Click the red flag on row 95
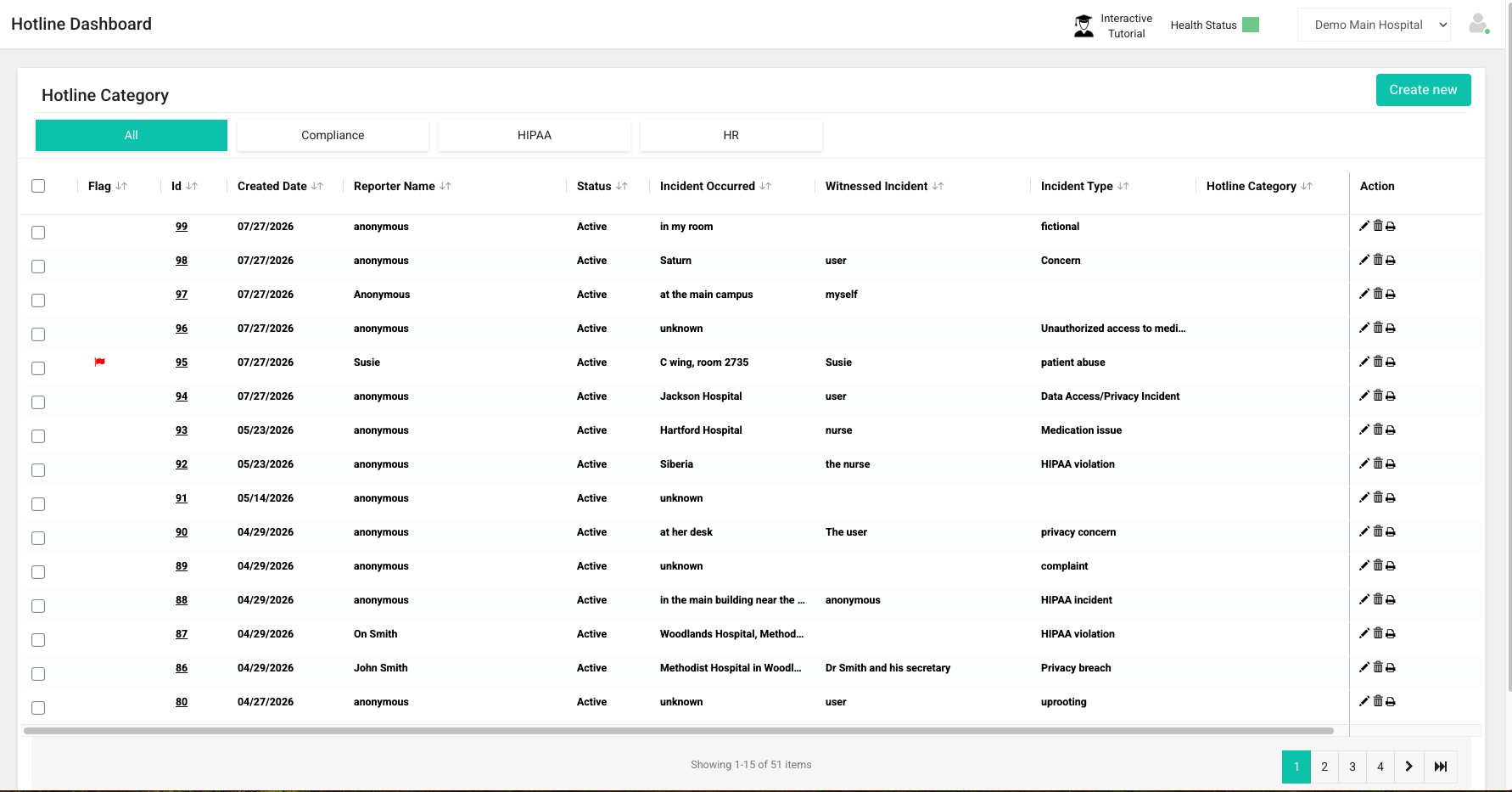This screenshot has height=792, width=1512. point(99,362)
